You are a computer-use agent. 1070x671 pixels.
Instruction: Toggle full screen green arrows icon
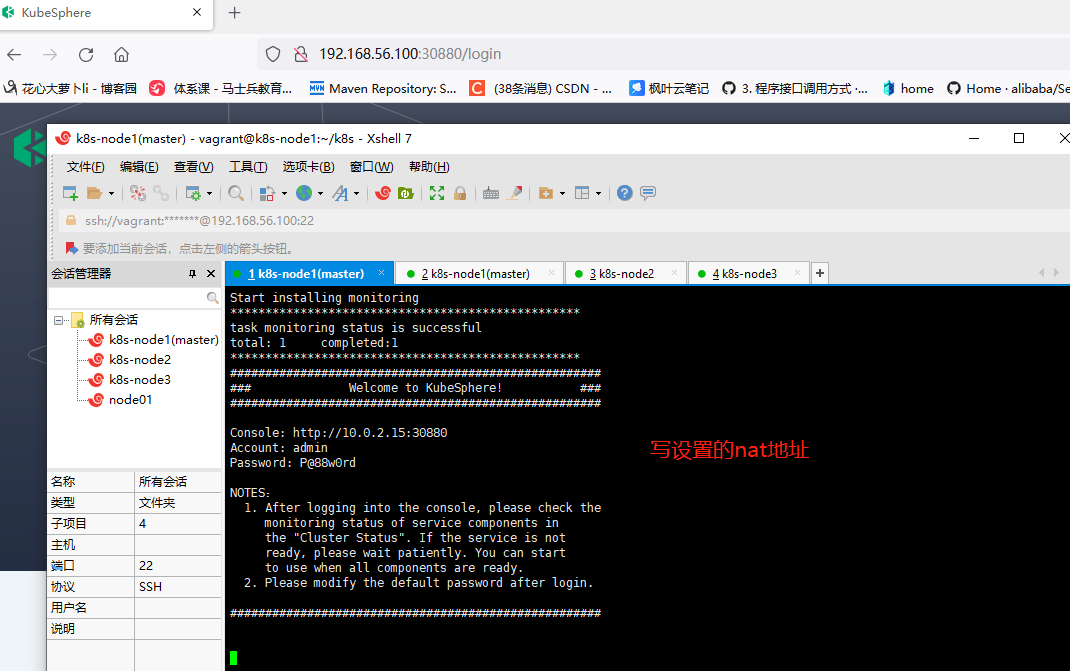[x=437, y=193]
